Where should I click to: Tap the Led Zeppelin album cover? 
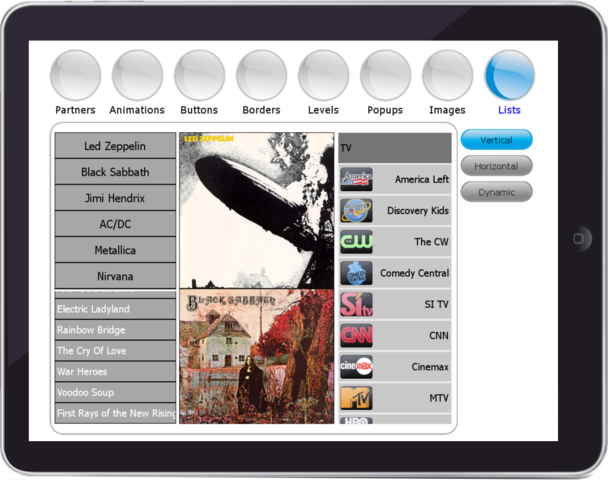click(256, 210)
